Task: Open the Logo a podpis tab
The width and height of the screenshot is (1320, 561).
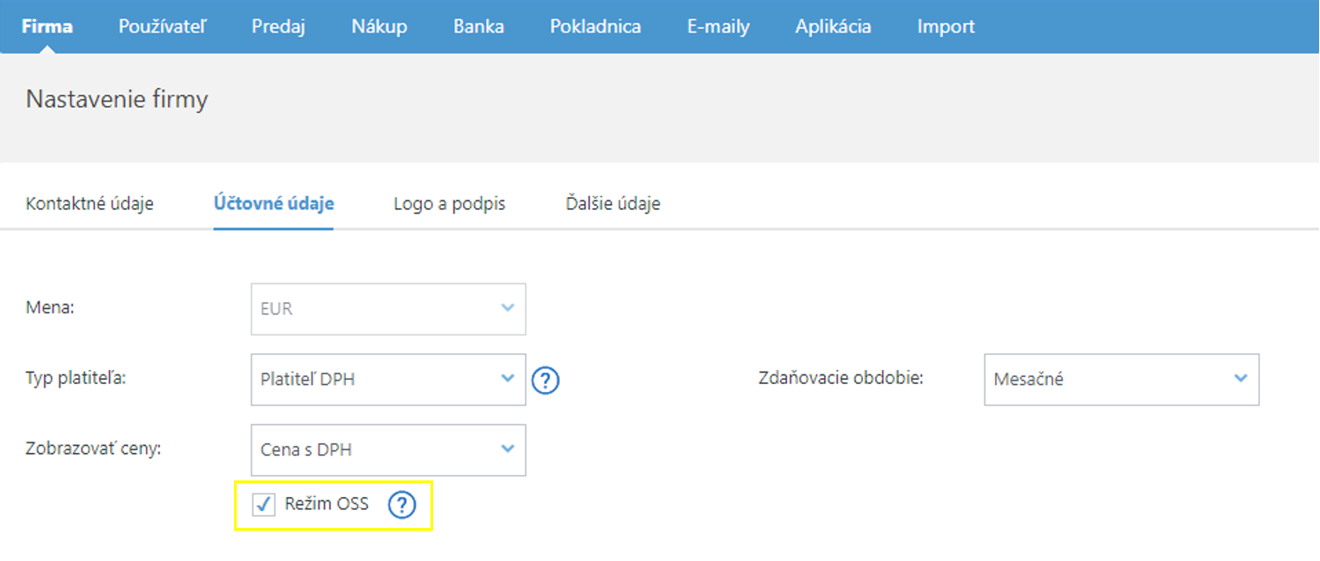Action: pyautogui.click(x=449, y=204)
